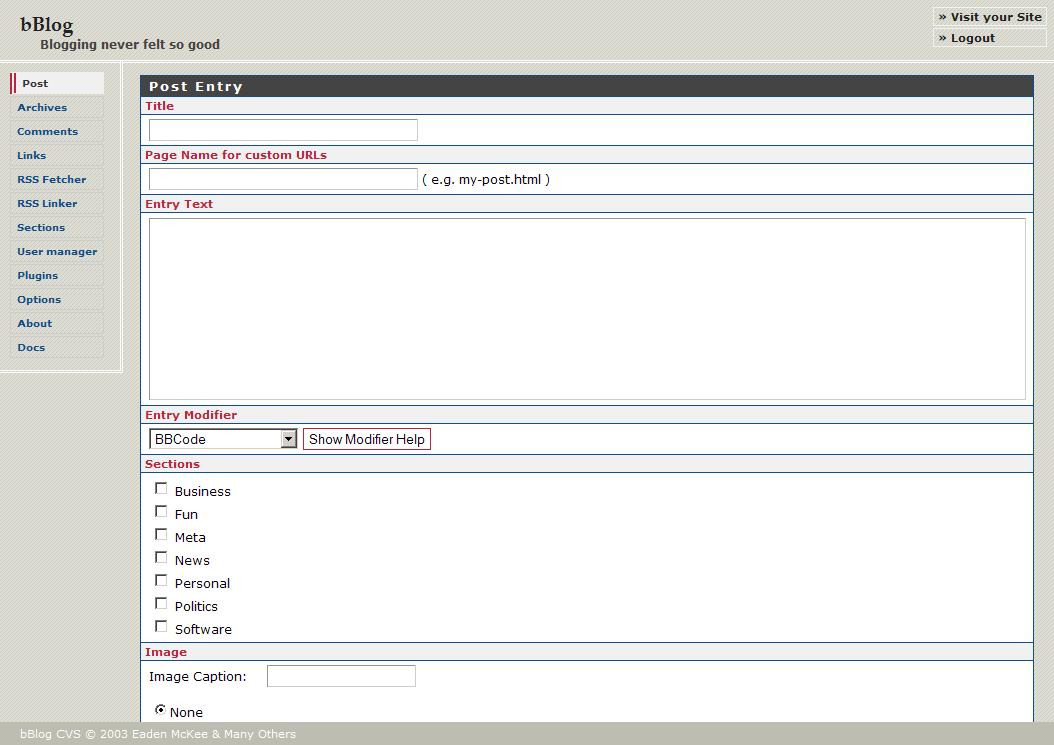Click the Entry Modifier label
This screenshot has width=1054, height=745.
point(191,415)
